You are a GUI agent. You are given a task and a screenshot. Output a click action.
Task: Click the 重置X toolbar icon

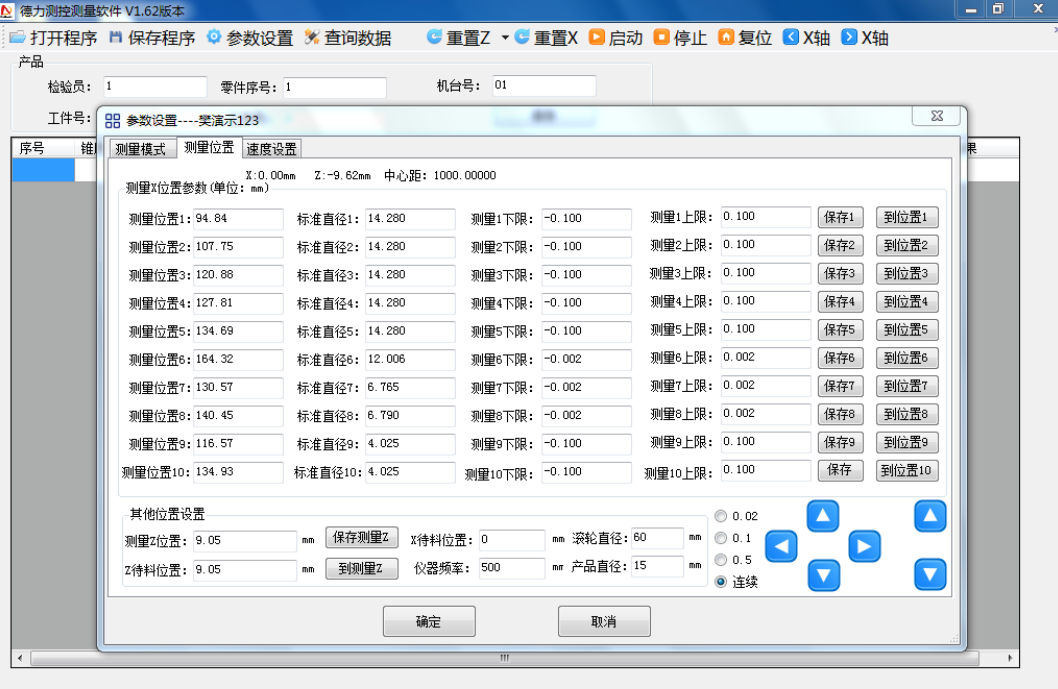pyautogui.click(x=536, y=38)
